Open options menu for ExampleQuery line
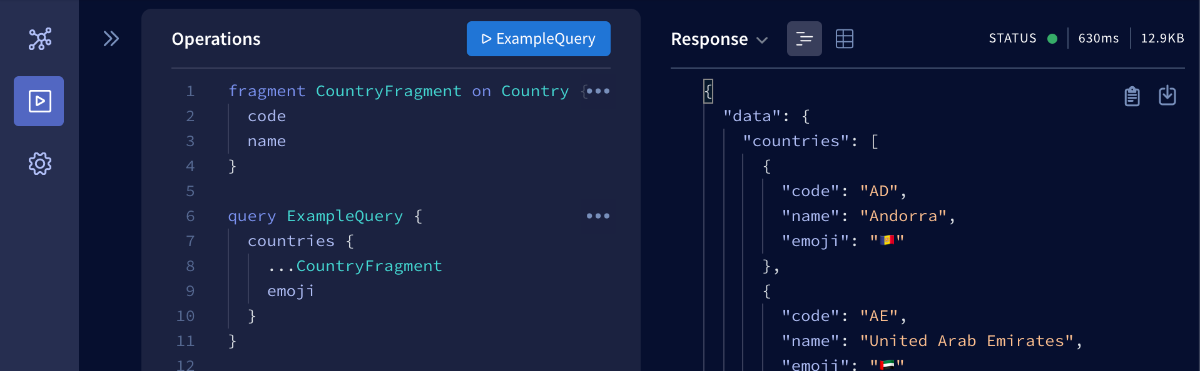 pos(598,216)
